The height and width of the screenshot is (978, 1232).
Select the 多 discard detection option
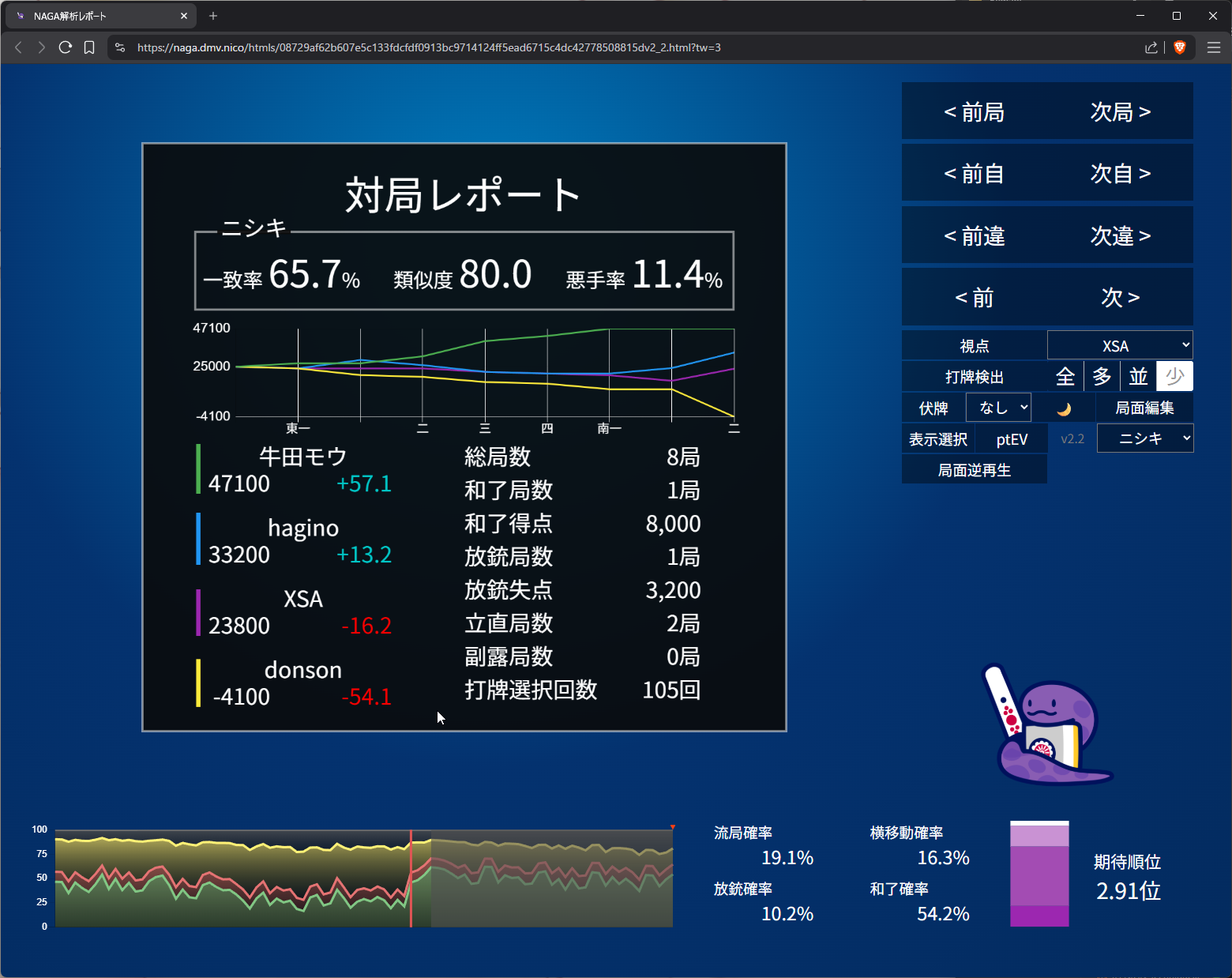[1102, 377]
